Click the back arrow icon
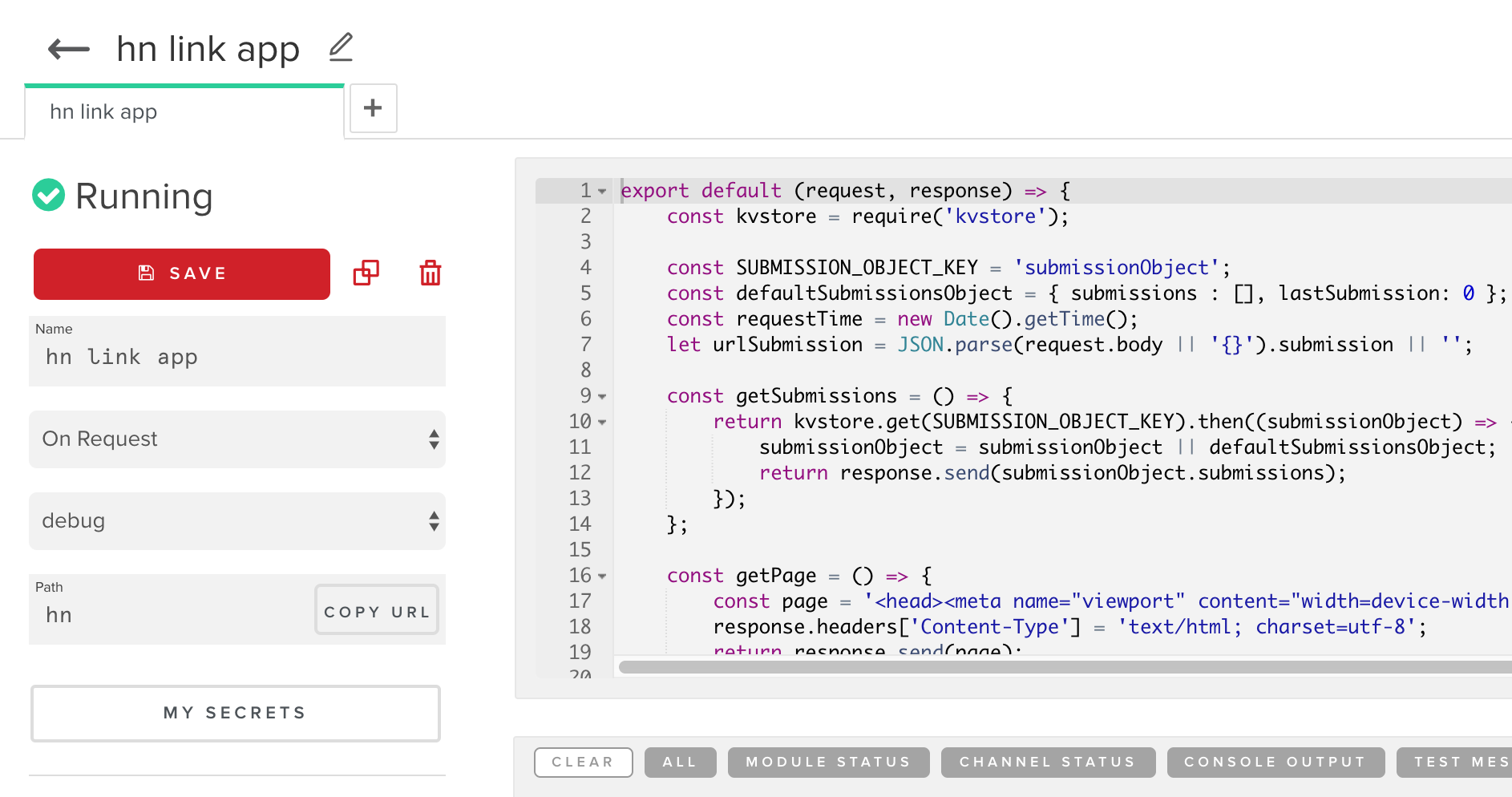The image size is (1512, 797). (x=69, y=49)
